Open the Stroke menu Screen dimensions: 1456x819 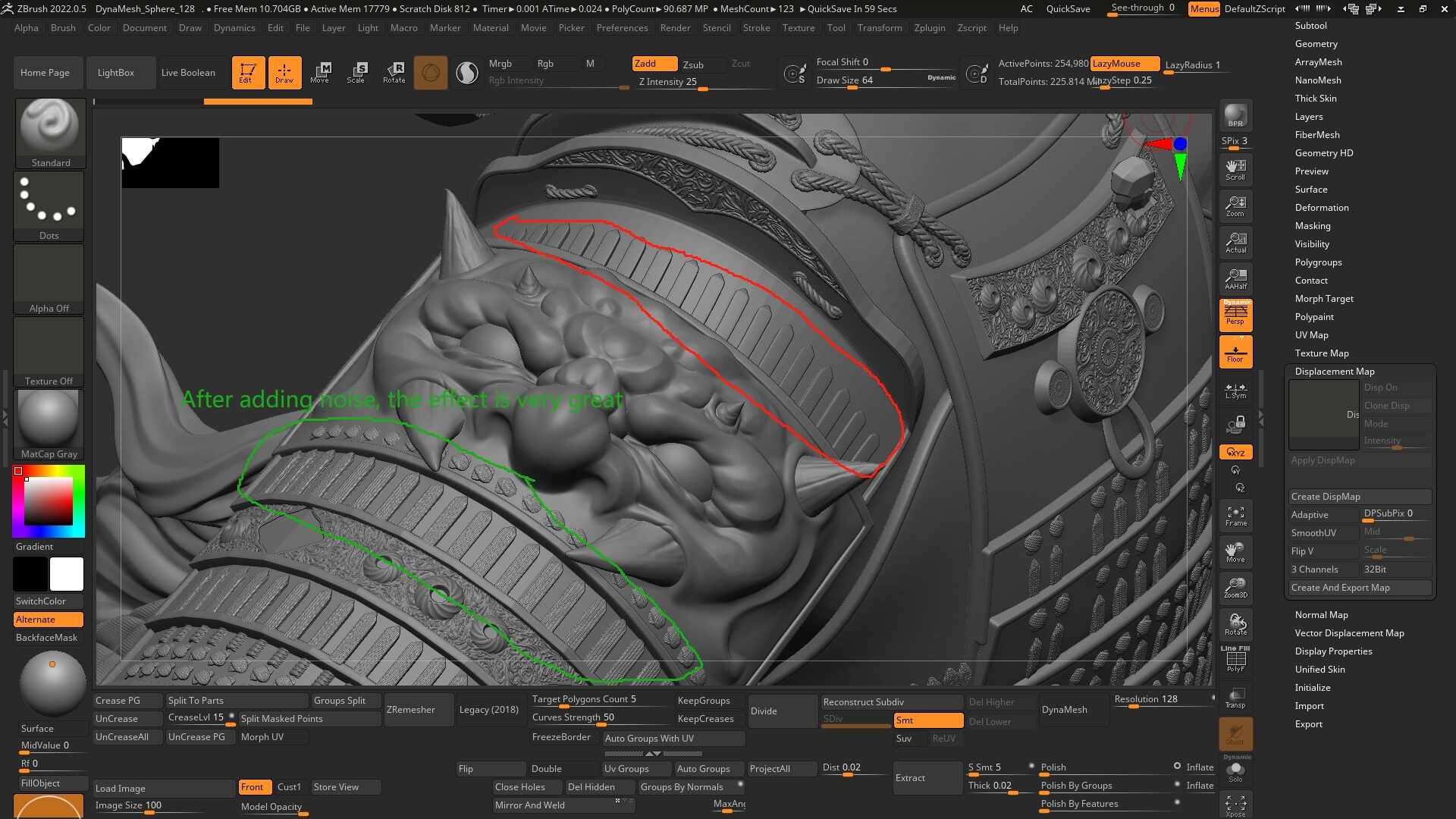pos(755,28)
